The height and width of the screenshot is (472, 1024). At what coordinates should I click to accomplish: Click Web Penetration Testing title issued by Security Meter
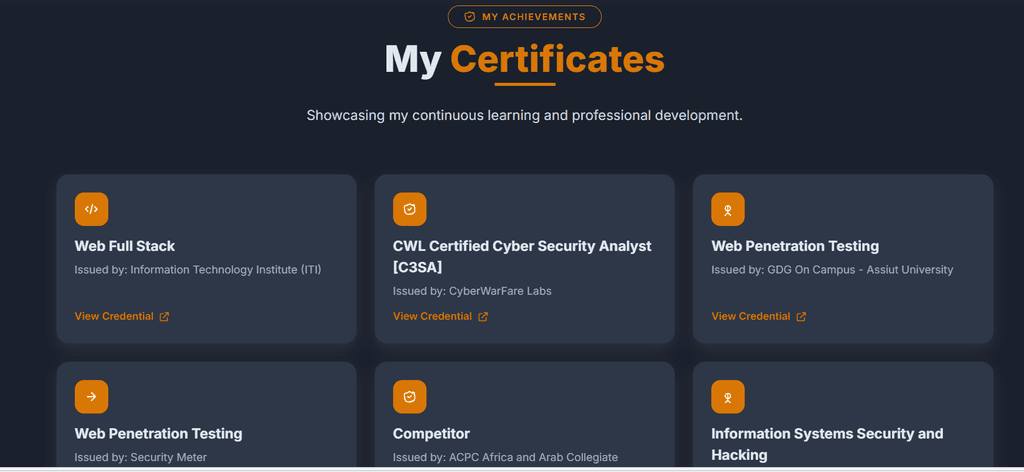[x=158, y=434]
